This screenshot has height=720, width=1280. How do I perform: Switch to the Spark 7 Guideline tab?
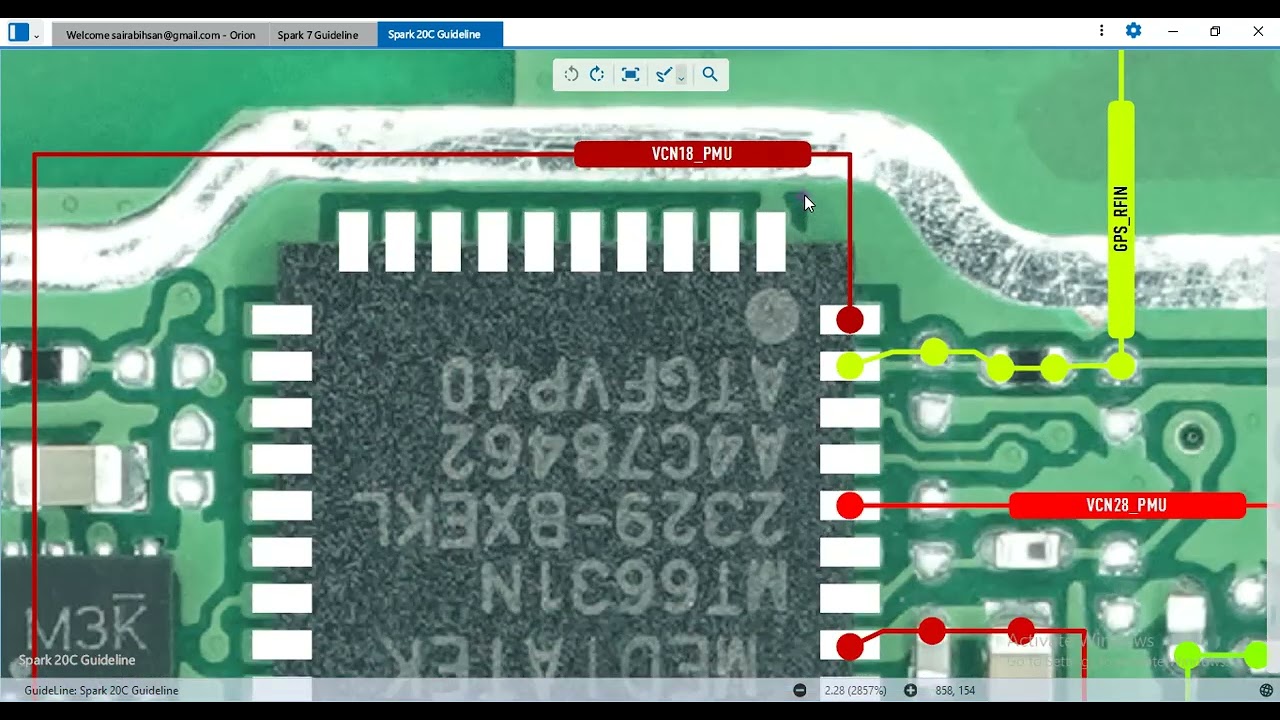pos(318,34)
